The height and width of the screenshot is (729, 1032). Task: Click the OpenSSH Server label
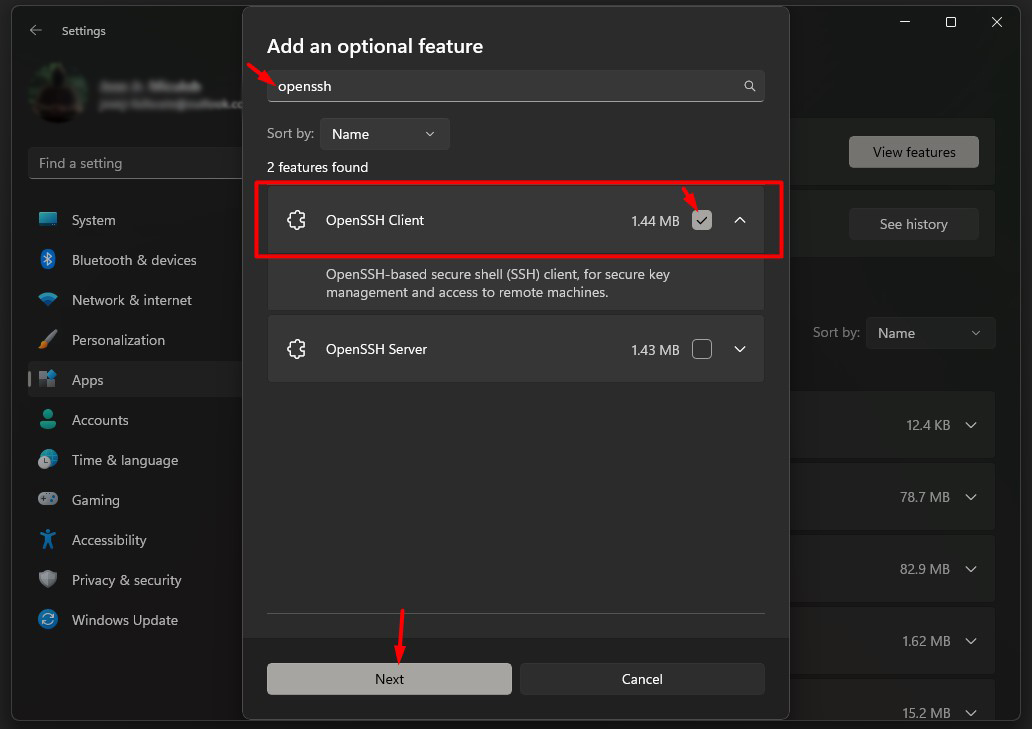(376, 349)
